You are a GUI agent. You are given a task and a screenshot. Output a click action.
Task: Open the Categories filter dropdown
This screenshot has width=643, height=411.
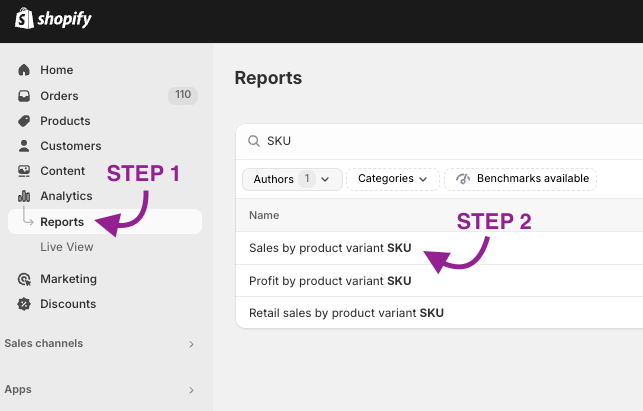[393, 179]
